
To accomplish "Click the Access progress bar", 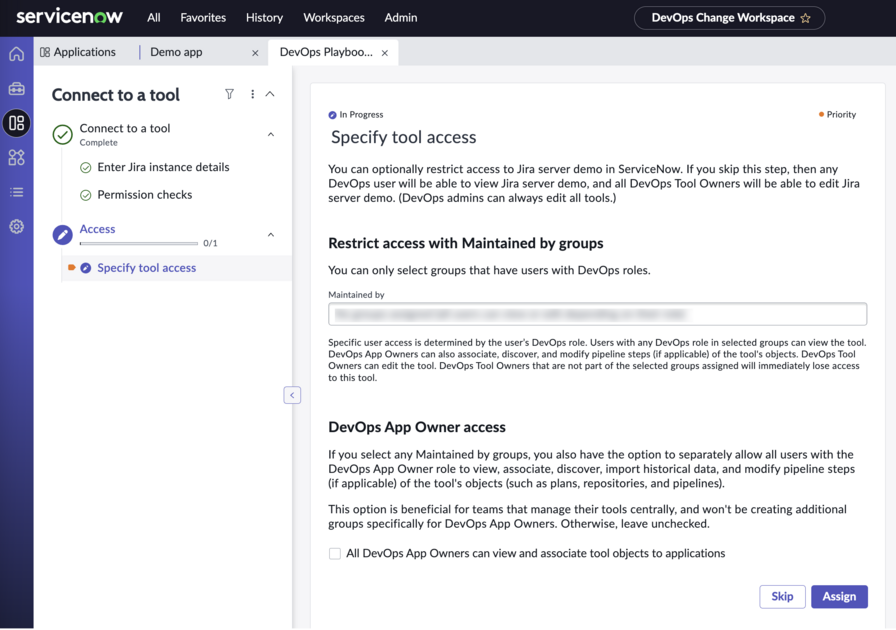I will pos(139,244).
